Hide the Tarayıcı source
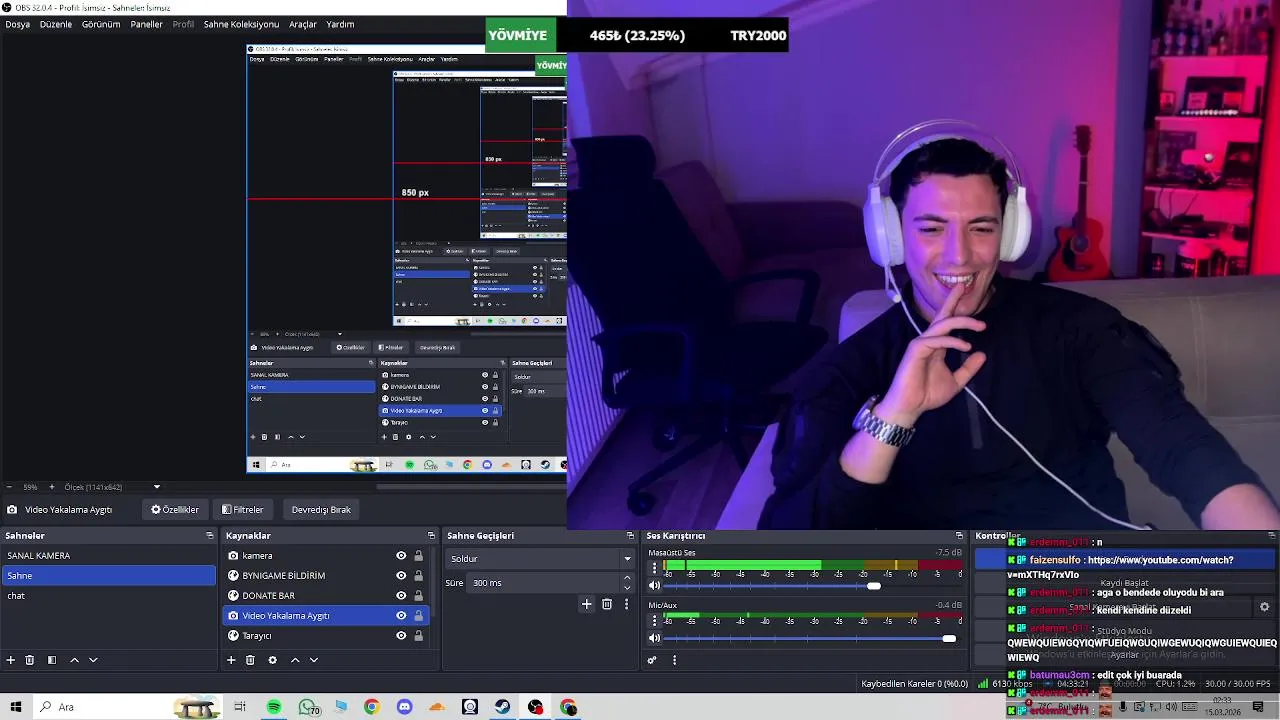 point(401,636)
